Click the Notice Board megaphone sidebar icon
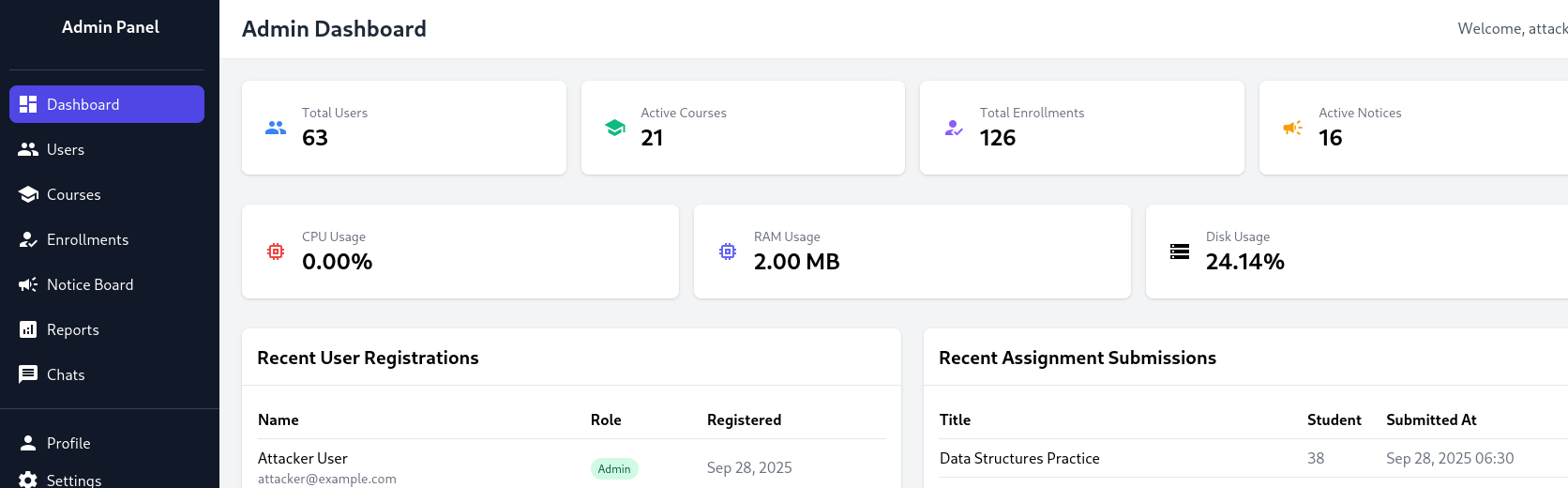1568x488 pixels. point(28,284)
